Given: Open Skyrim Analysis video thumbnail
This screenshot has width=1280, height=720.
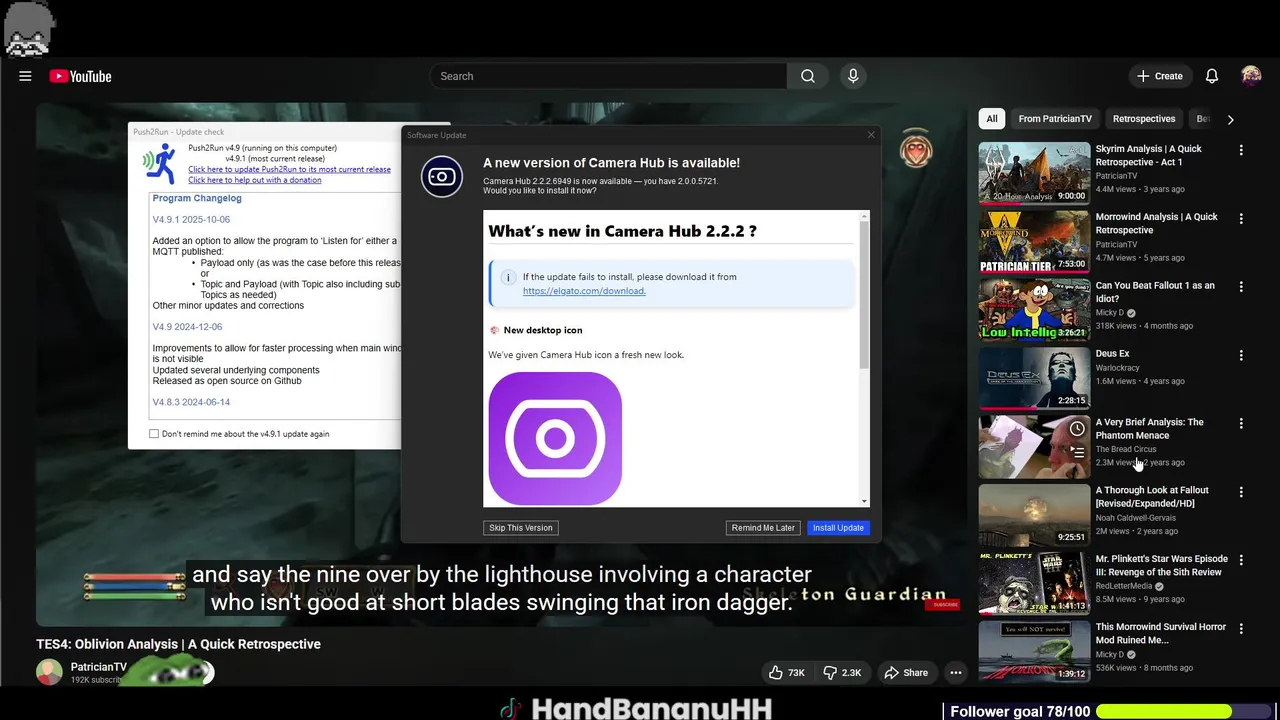Looking at the screenshot, I should click(1034, 173).
